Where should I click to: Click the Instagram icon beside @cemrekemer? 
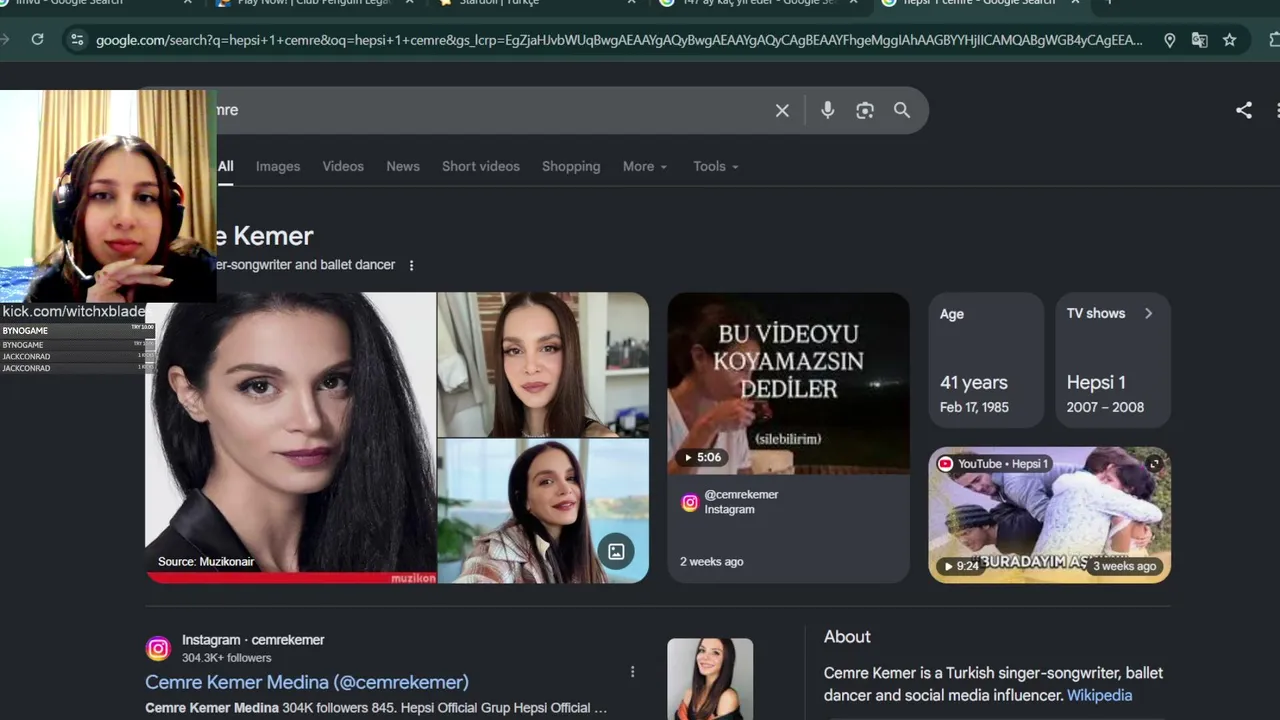(x=689, y=502)
